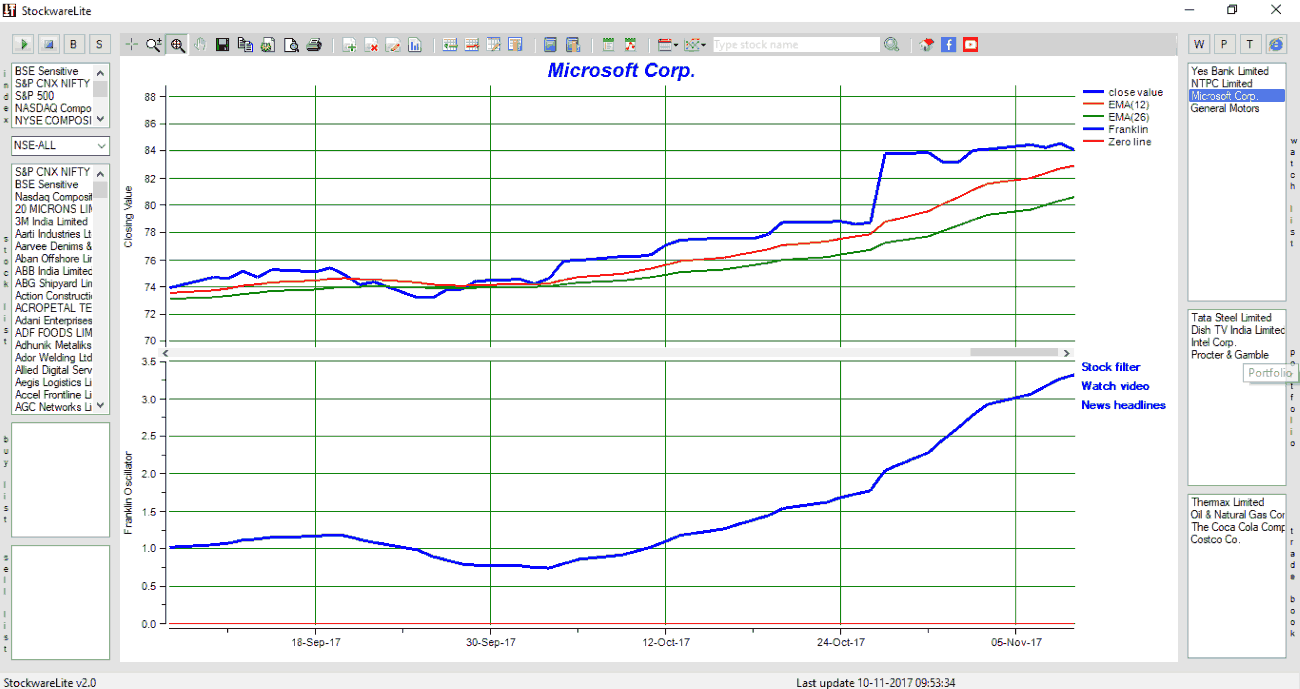Viewport: 1300px width, 689px height.
Task: Click the stock list scrollbar down arrow
Action: pos(101,406)
